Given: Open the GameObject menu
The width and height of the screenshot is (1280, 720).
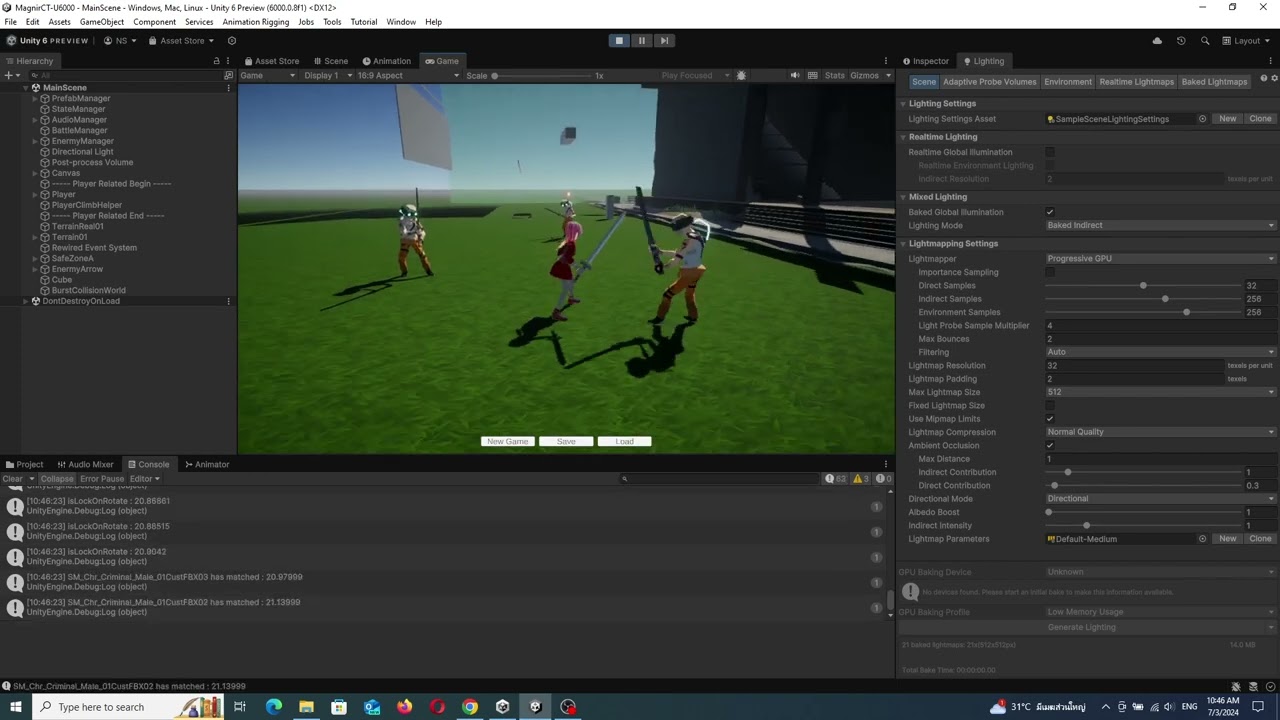Looking at the screenshot, I should tap(100, 21).
